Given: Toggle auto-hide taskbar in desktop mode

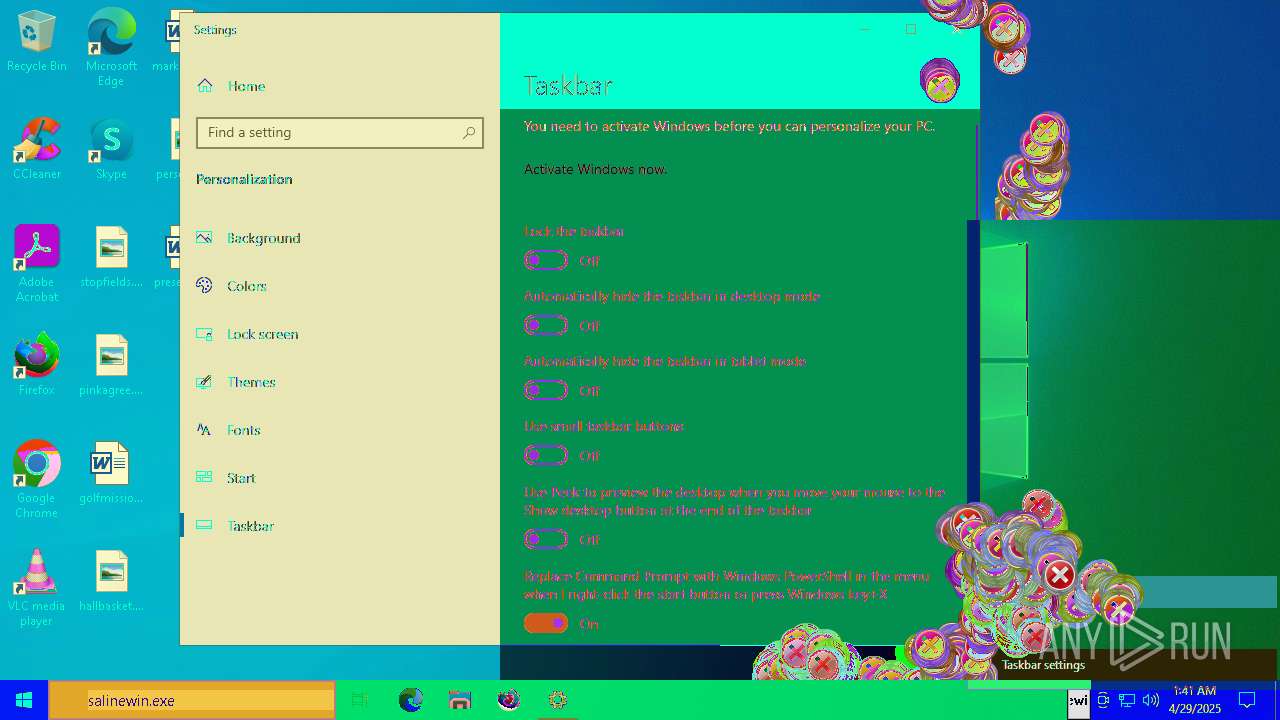Looking at the screenshot, I should point(546,325).
